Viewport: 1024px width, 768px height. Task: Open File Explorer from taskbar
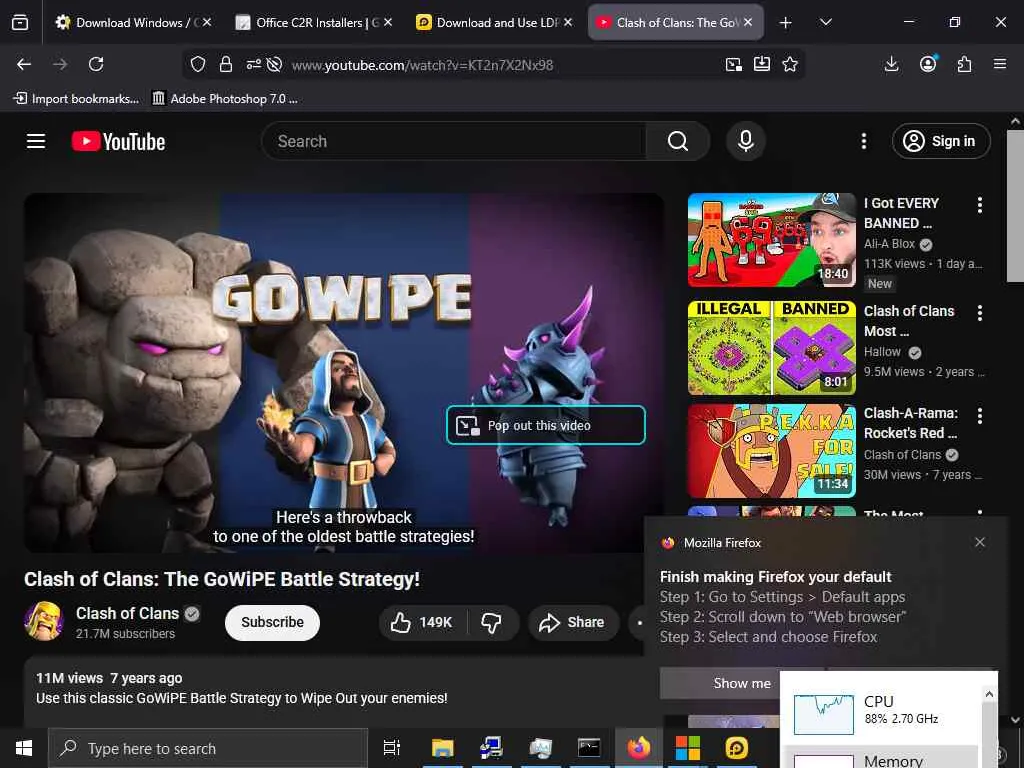point(442,748)
